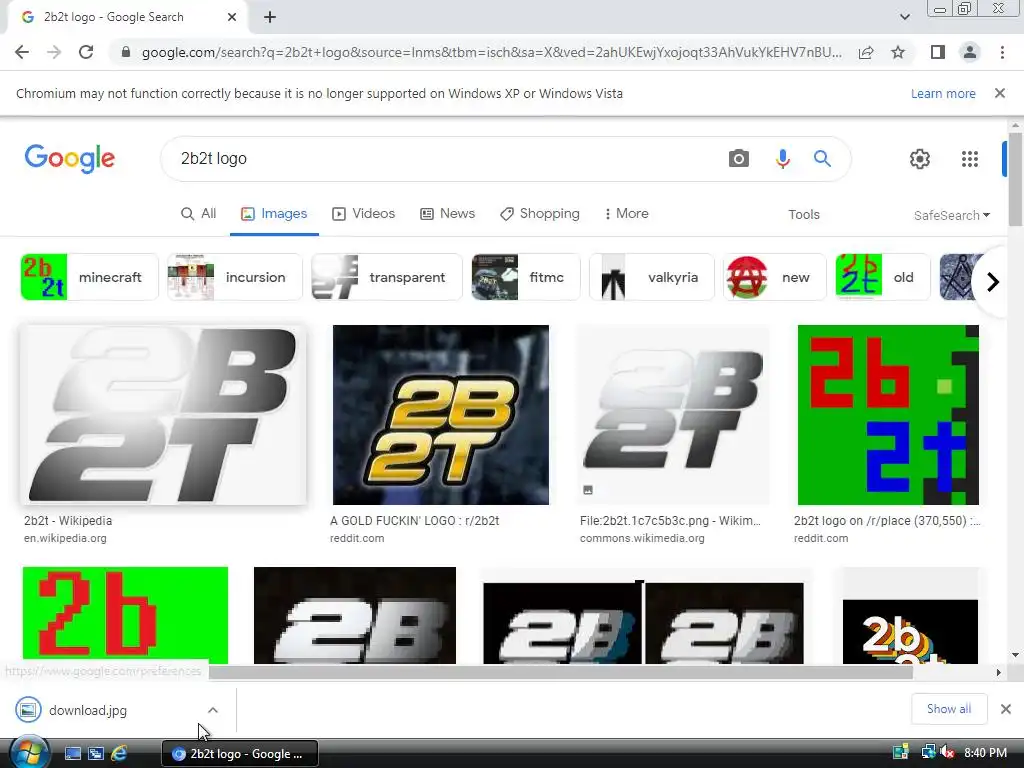Reload the current page
The image size is (1024, 768).
(86, 52)
